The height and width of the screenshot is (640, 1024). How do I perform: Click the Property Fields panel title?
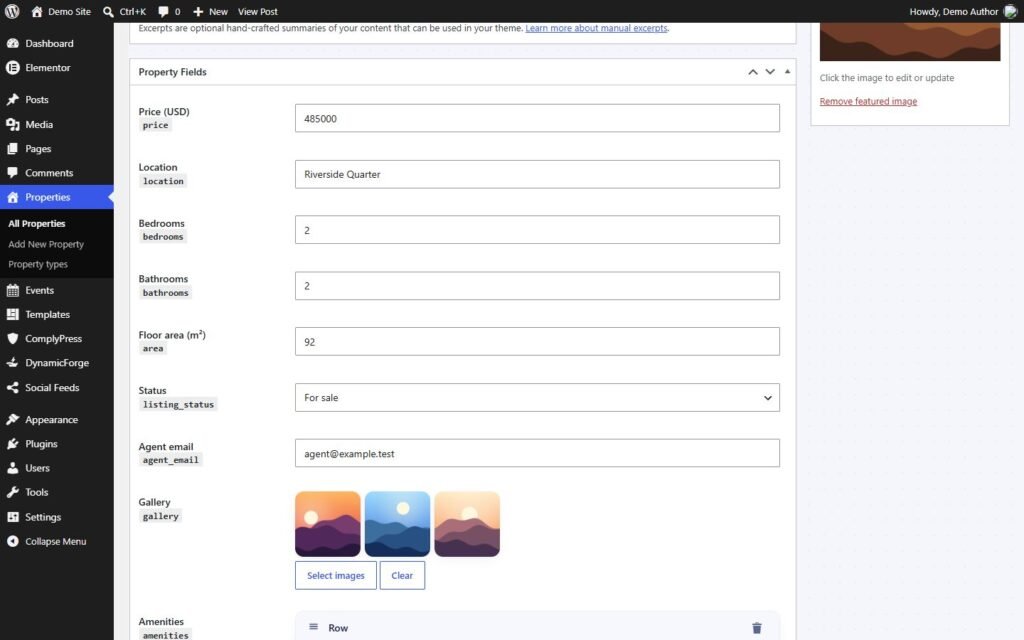(172, 72)
